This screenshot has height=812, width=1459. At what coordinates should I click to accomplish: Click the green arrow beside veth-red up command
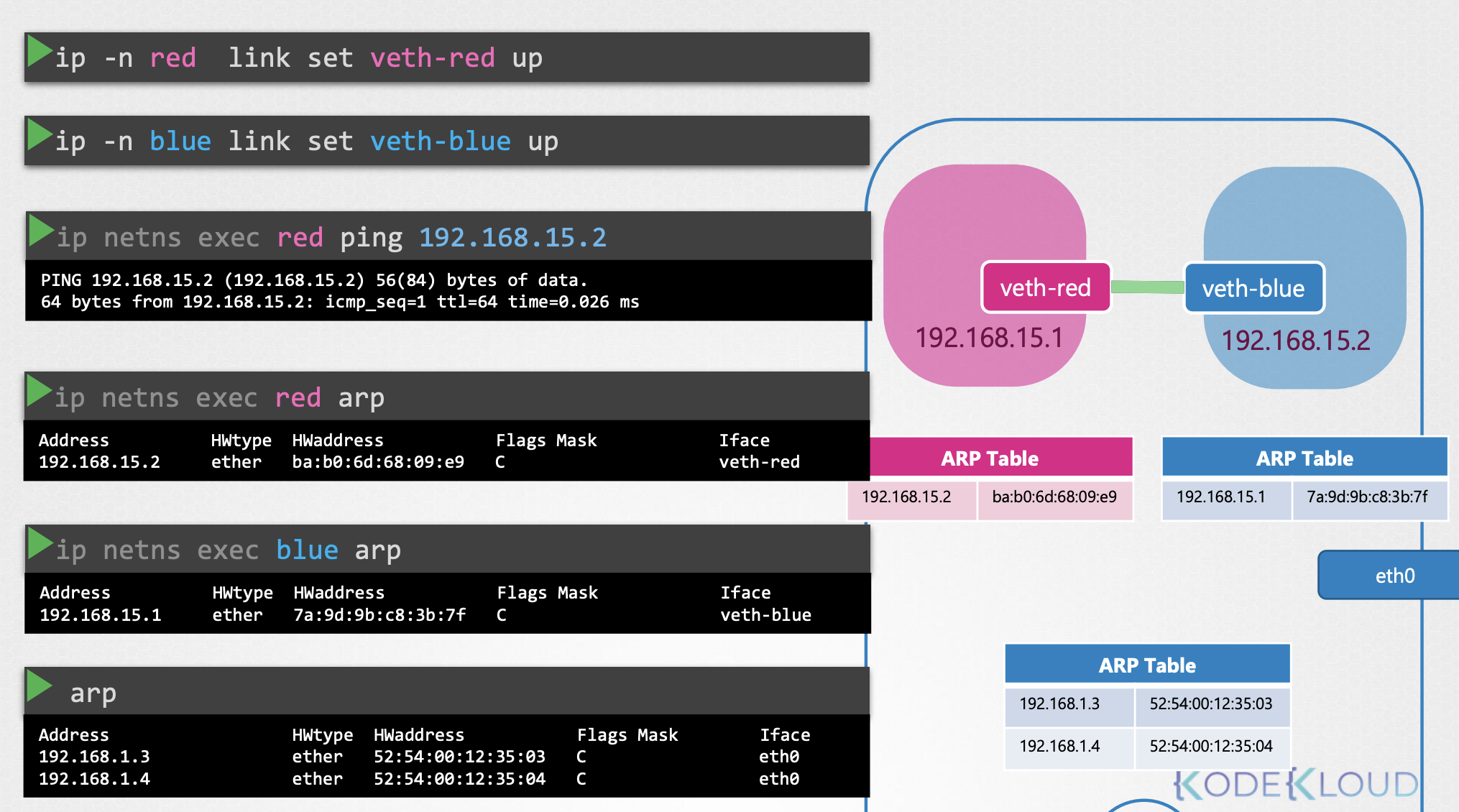pos(40,52)
